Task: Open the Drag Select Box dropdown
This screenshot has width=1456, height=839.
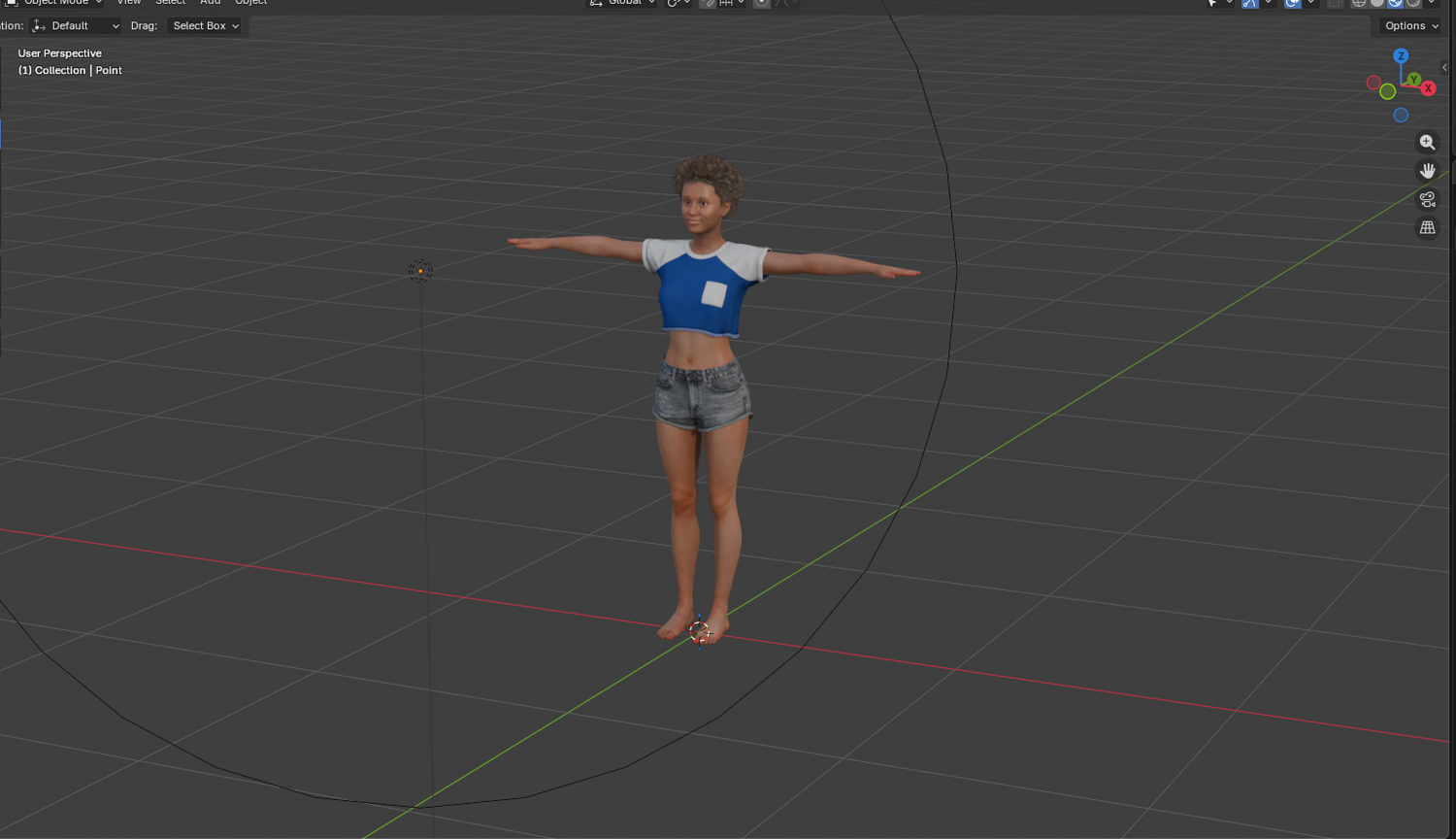Action: coord(205,26)
